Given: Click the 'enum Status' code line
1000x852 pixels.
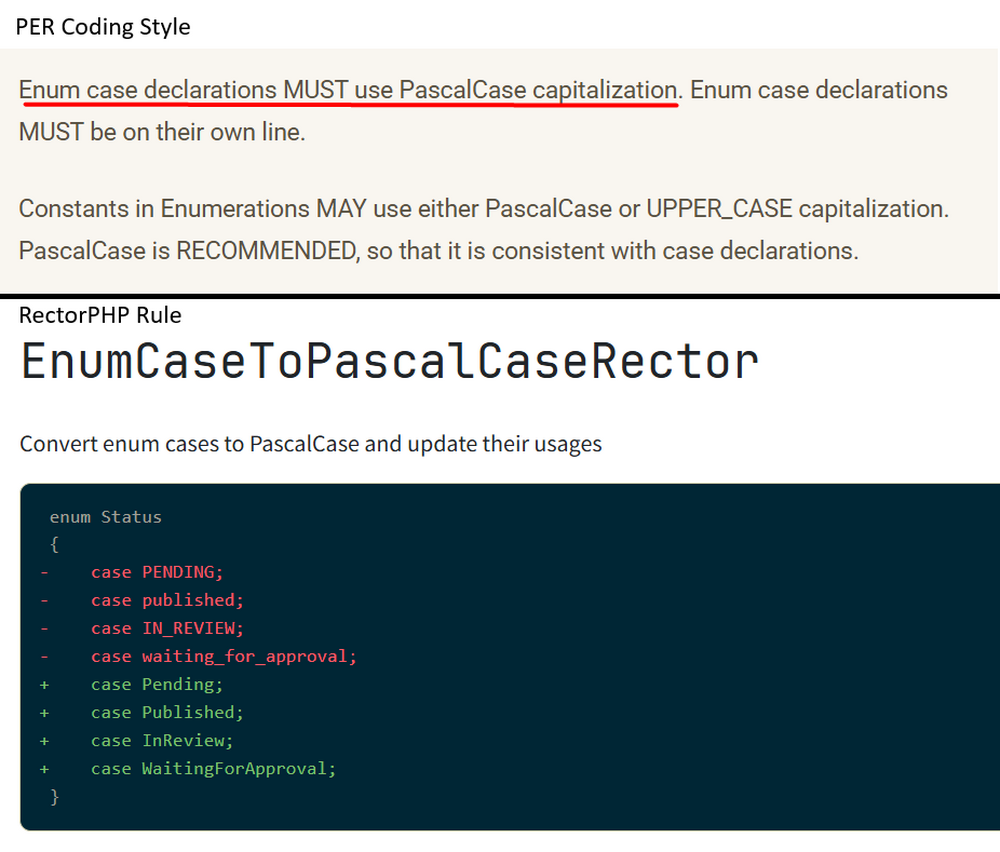Looking at the screenshot, I should point(105,517).
